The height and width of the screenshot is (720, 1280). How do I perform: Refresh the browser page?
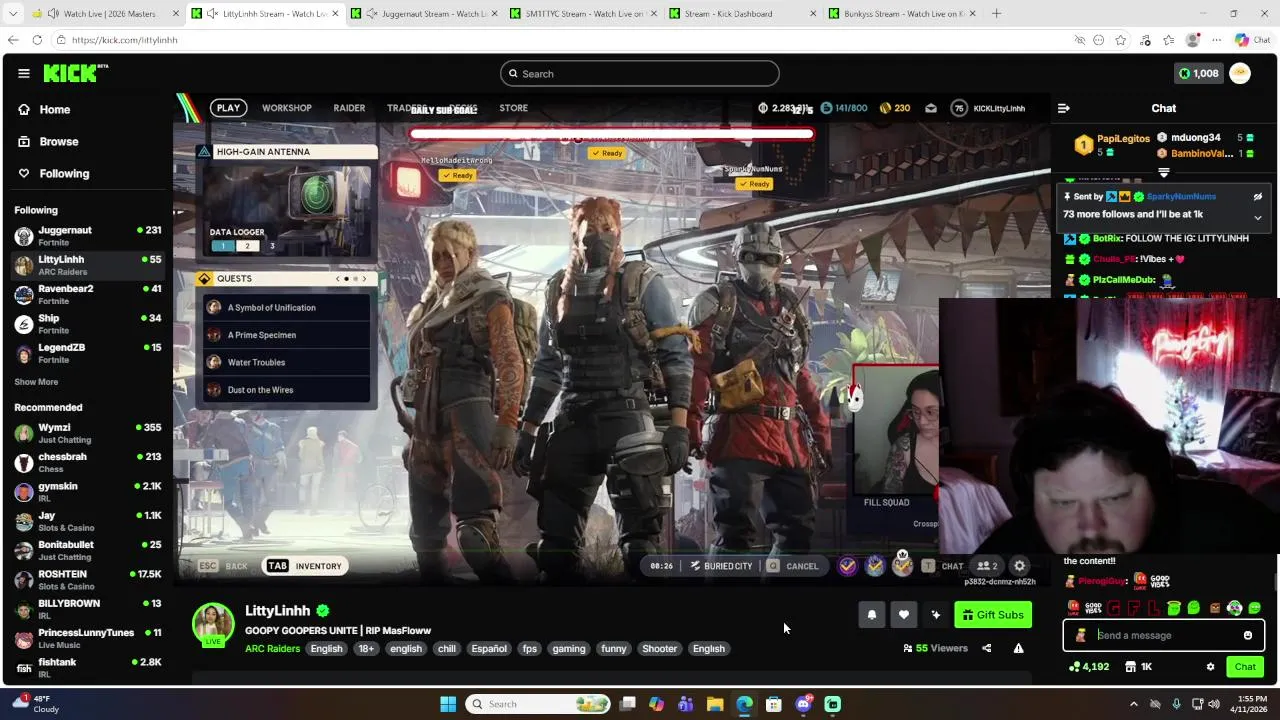37,40
